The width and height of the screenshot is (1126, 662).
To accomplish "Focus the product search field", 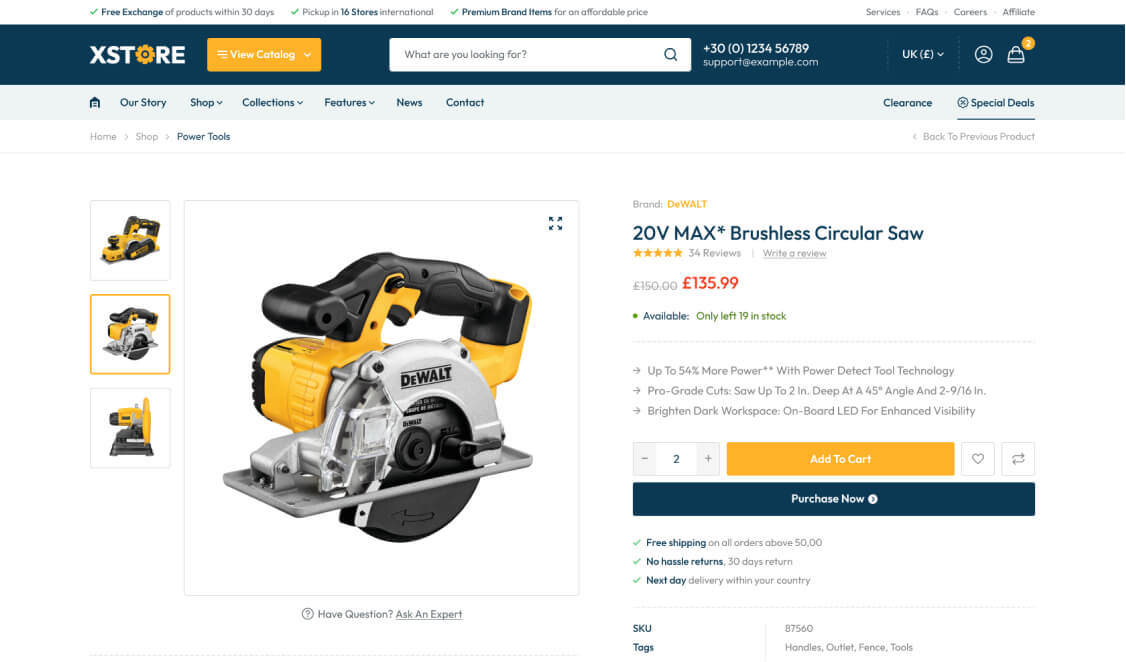I will pos(528,55).
